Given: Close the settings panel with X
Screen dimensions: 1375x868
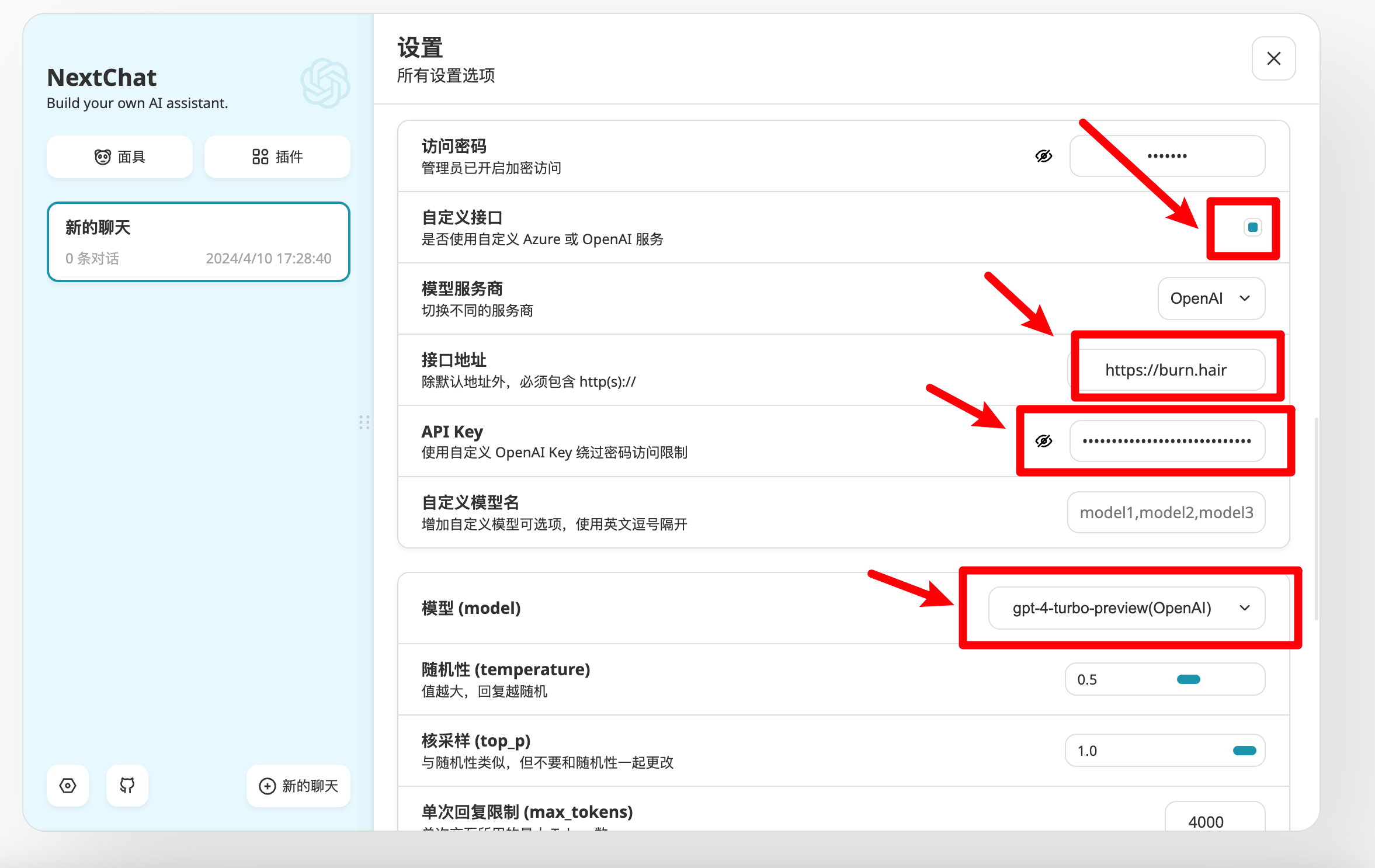Looking at the screenshot, I should tap(1274, 58).
